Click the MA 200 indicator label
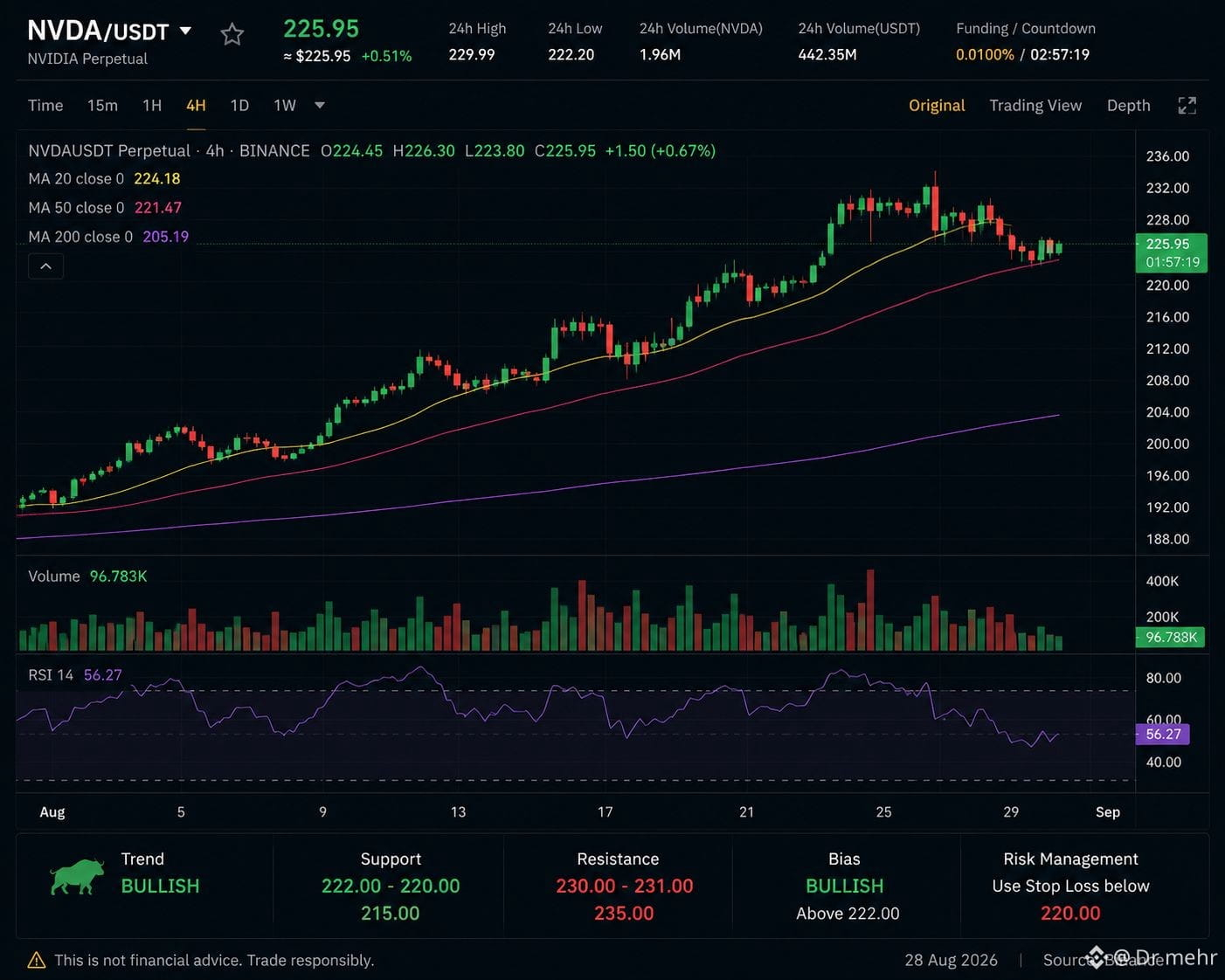Viewport: 1225px width, 980px height. (80, 237)
